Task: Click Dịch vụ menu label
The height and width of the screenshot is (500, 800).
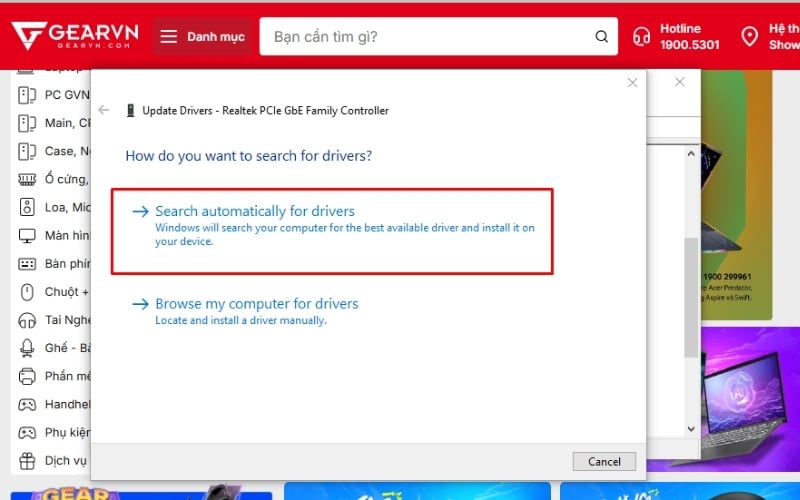Action: [66, 461]
